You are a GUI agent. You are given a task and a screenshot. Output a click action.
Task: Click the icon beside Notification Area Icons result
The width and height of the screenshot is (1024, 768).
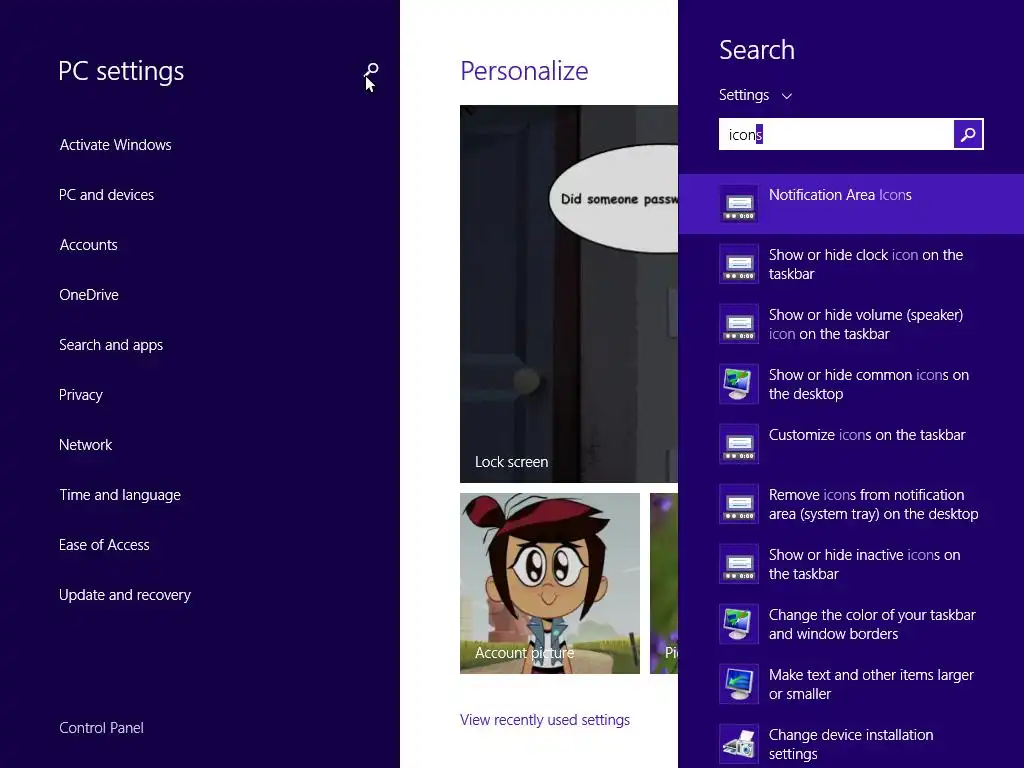click(x=739, y=204)
